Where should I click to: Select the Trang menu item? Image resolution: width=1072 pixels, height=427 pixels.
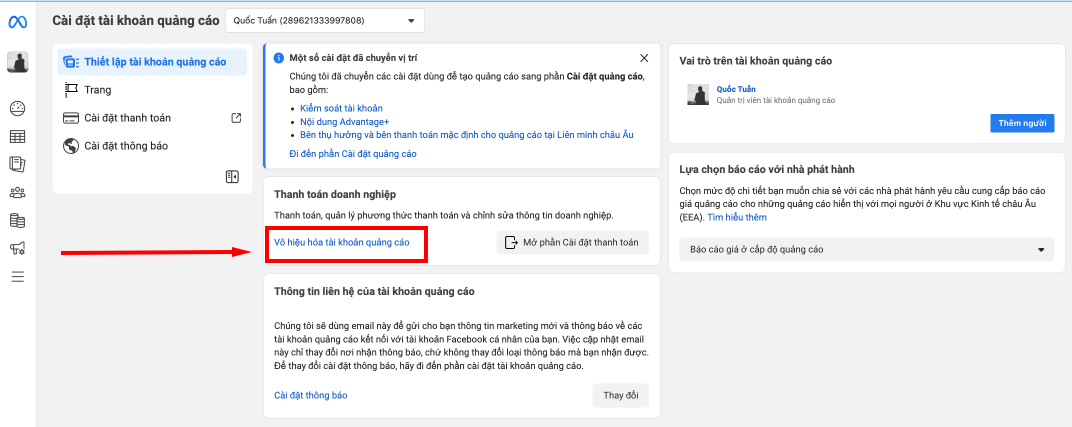(152, 89)
